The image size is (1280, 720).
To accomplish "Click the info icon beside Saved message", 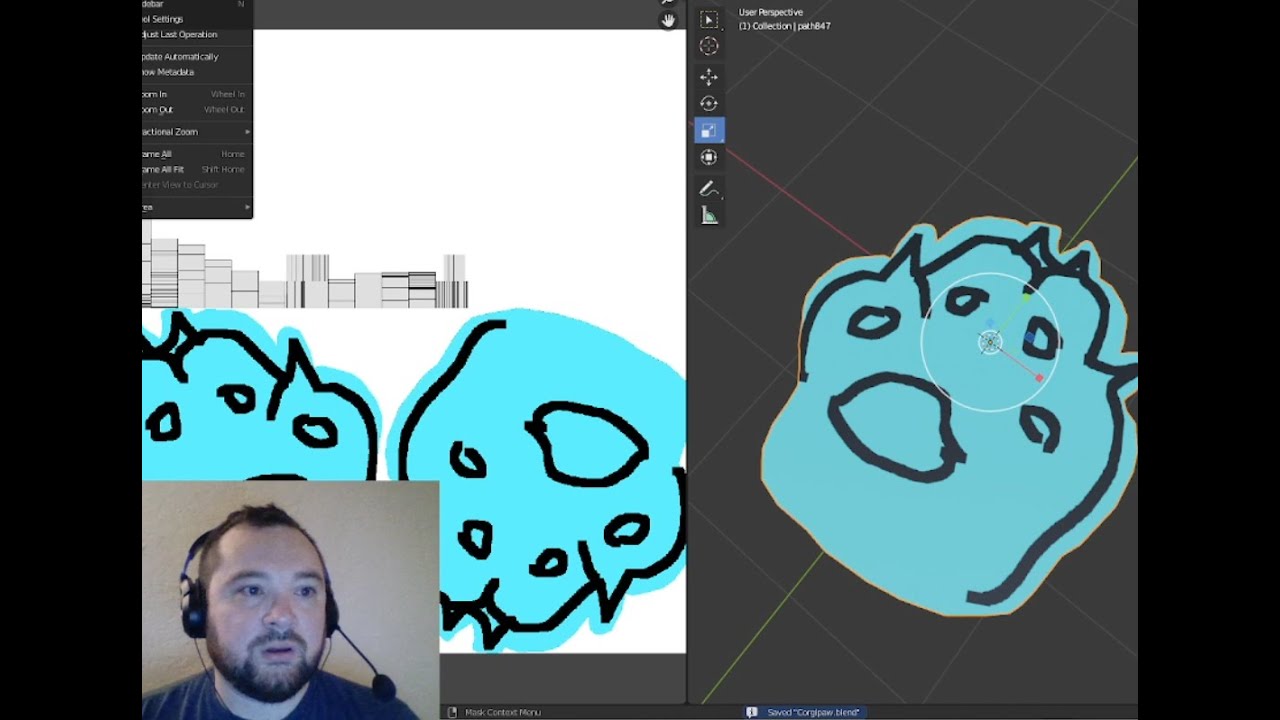I will 751,712.
